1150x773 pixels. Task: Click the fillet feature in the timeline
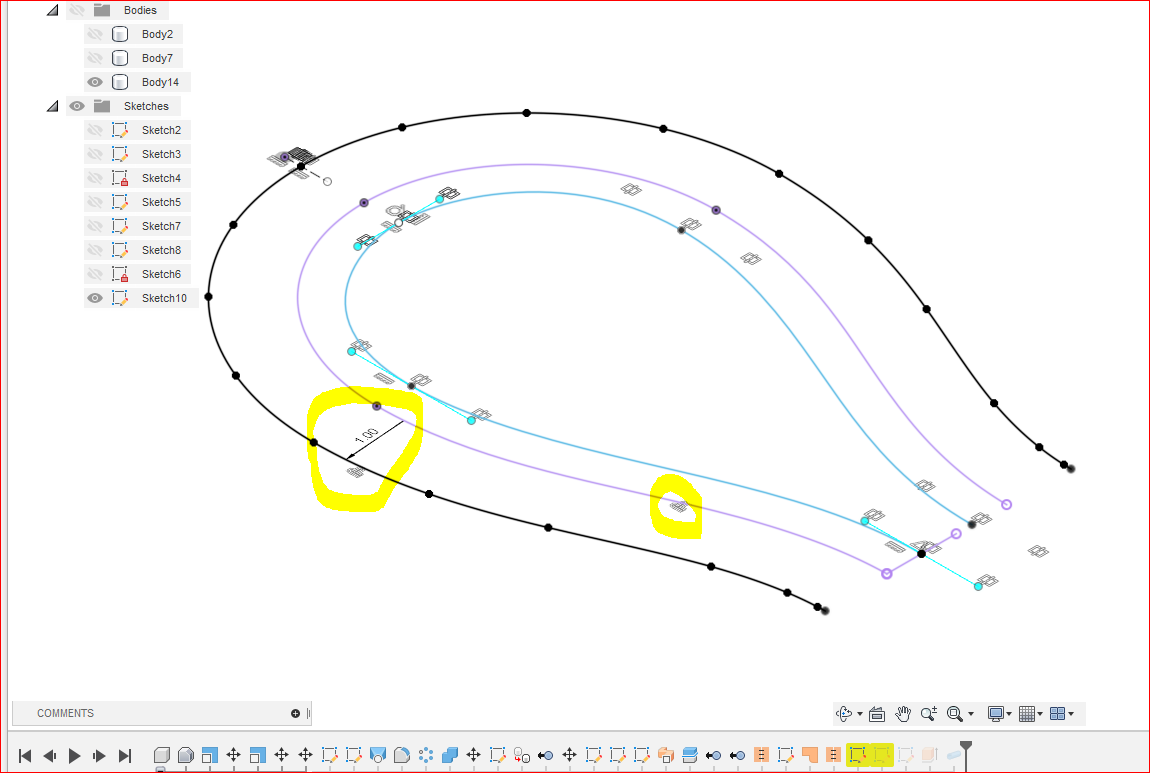click(402, 755)
